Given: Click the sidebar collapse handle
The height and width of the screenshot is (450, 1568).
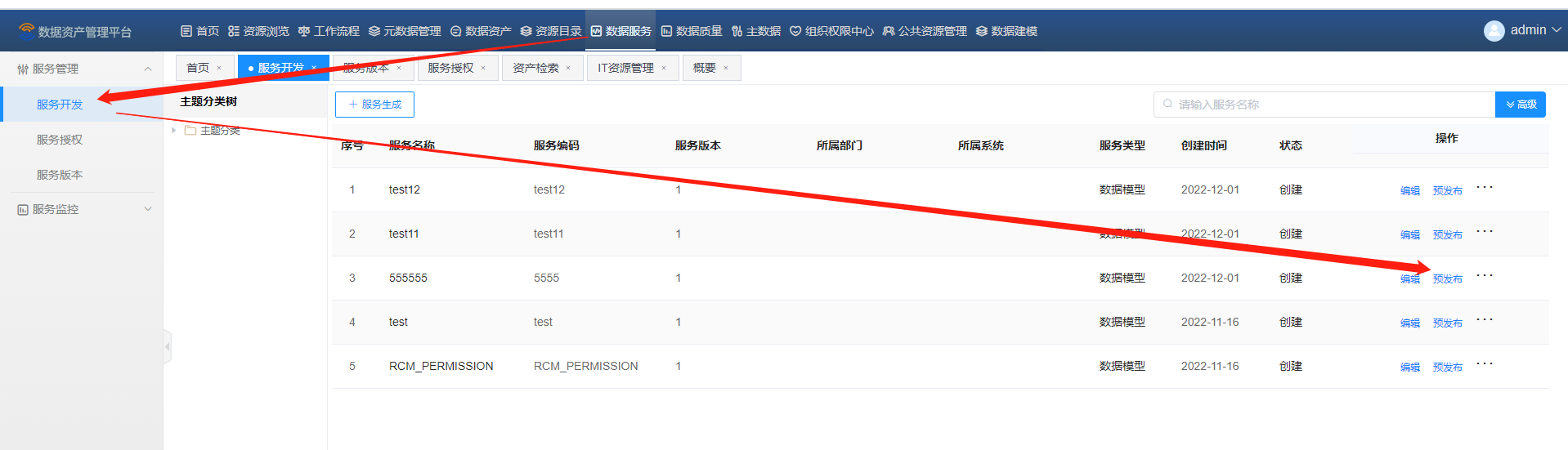Looking at the screenshot, I should coord(167,347).
